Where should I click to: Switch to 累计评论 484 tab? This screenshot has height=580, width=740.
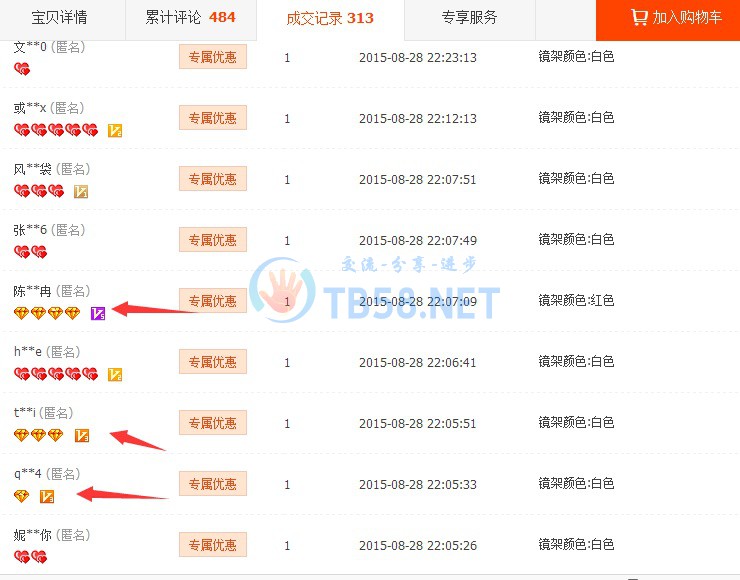click(x=191, y=18)
